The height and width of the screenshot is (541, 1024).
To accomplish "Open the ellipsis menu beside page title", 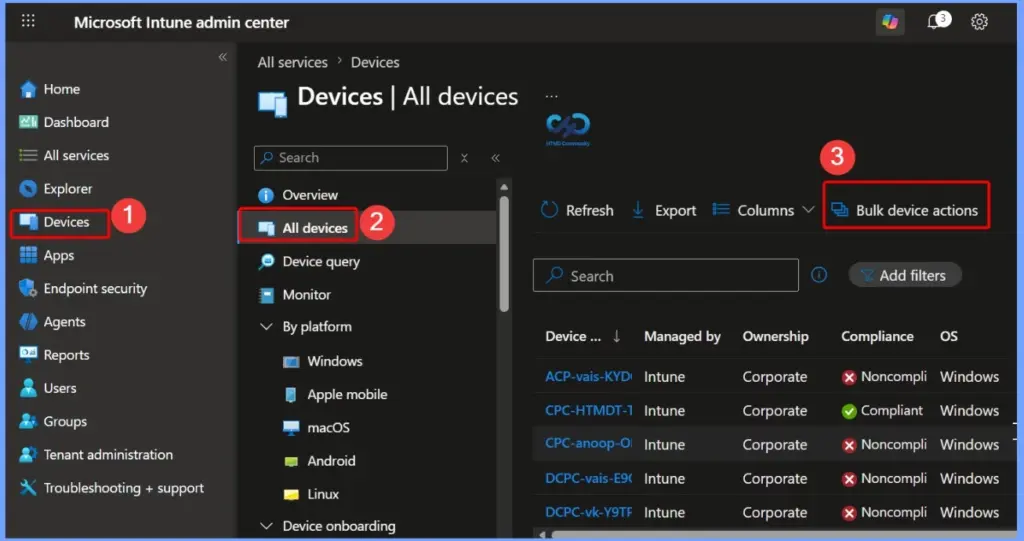I will tap(552, 97).
